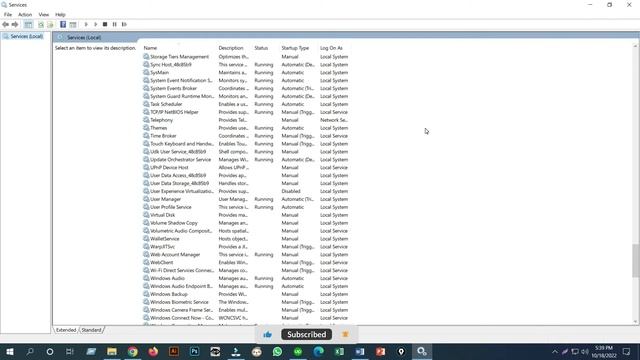This screenshot has width=640, height=360.
Task: Launch Photoshop from the taskbar
Action: coord(195,351)
